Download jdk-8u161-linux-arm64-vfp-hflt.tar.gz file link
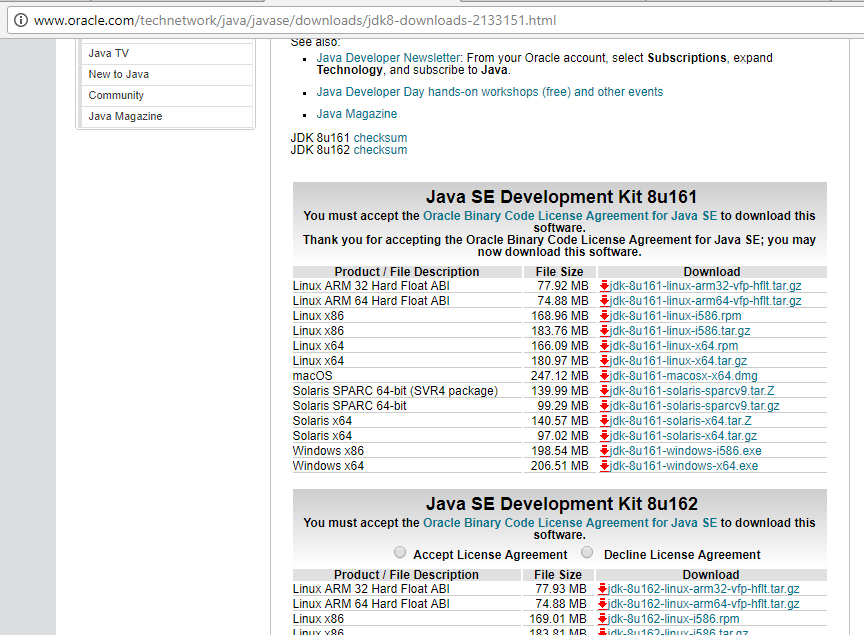This screenshot has height=635, width=864. point(705,300)
